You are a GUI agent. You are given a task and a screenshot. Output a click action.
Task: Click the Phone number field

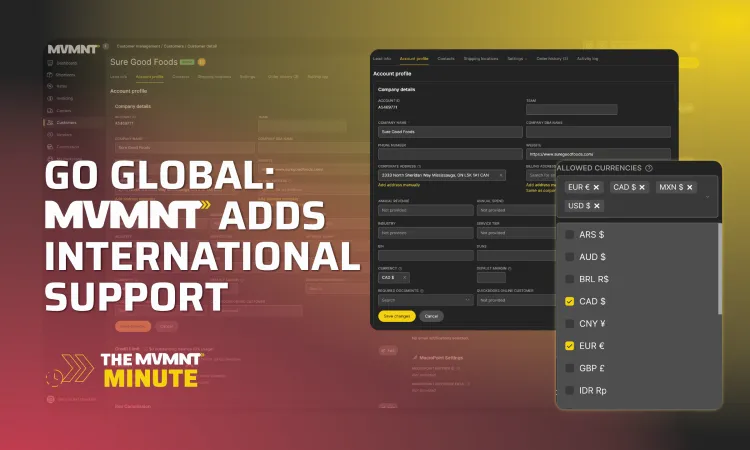450,154
